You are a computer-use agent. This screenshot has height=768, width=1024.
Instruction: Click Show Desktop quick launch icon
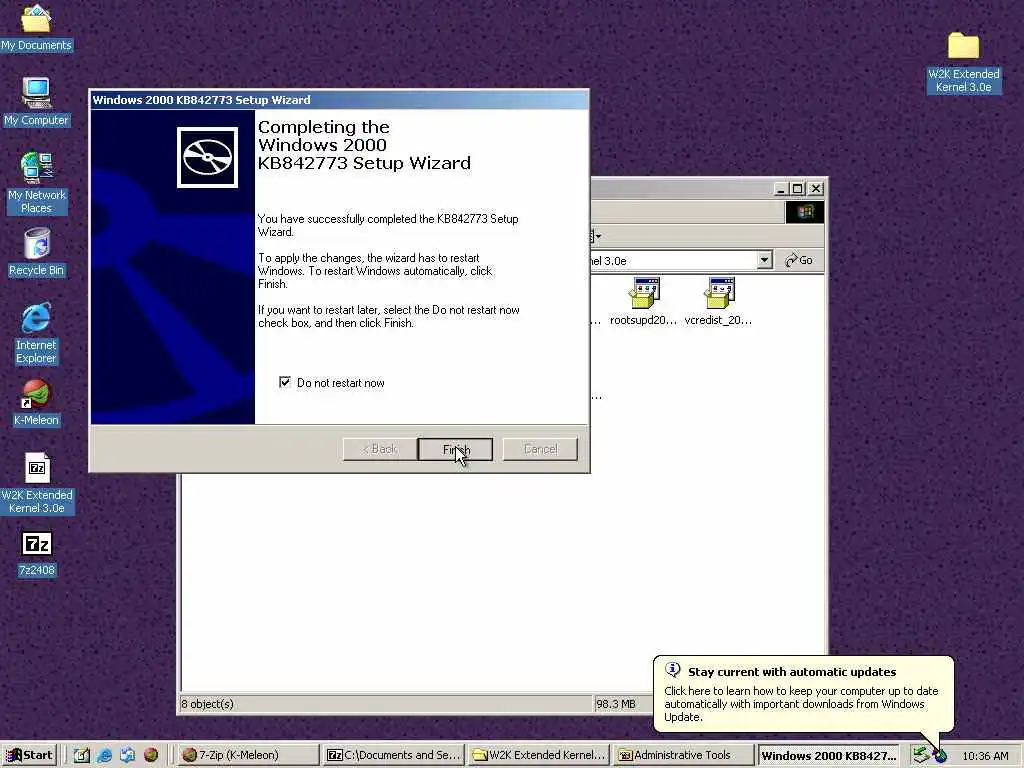point(82,755)
